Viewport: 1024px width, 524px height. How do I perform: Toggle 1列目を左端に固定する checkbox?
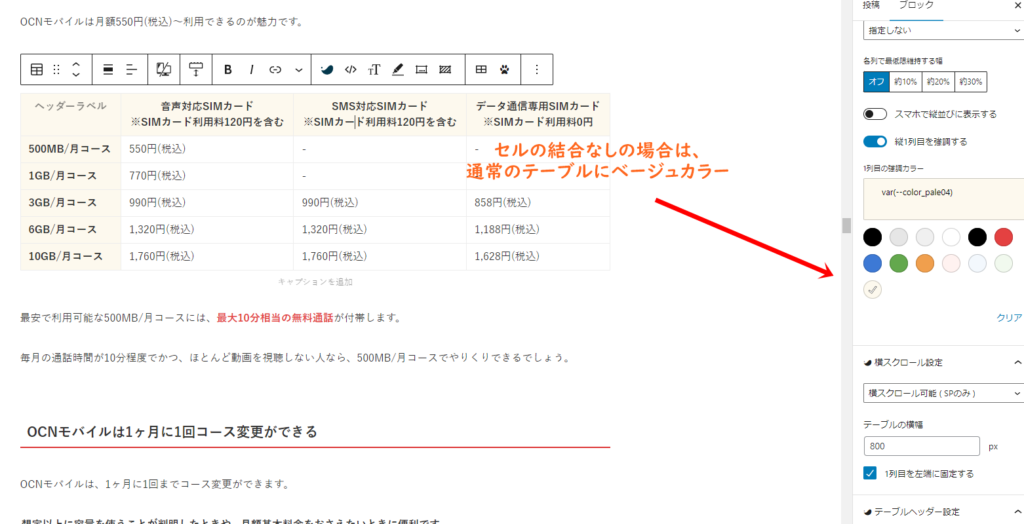click(869, 473)
